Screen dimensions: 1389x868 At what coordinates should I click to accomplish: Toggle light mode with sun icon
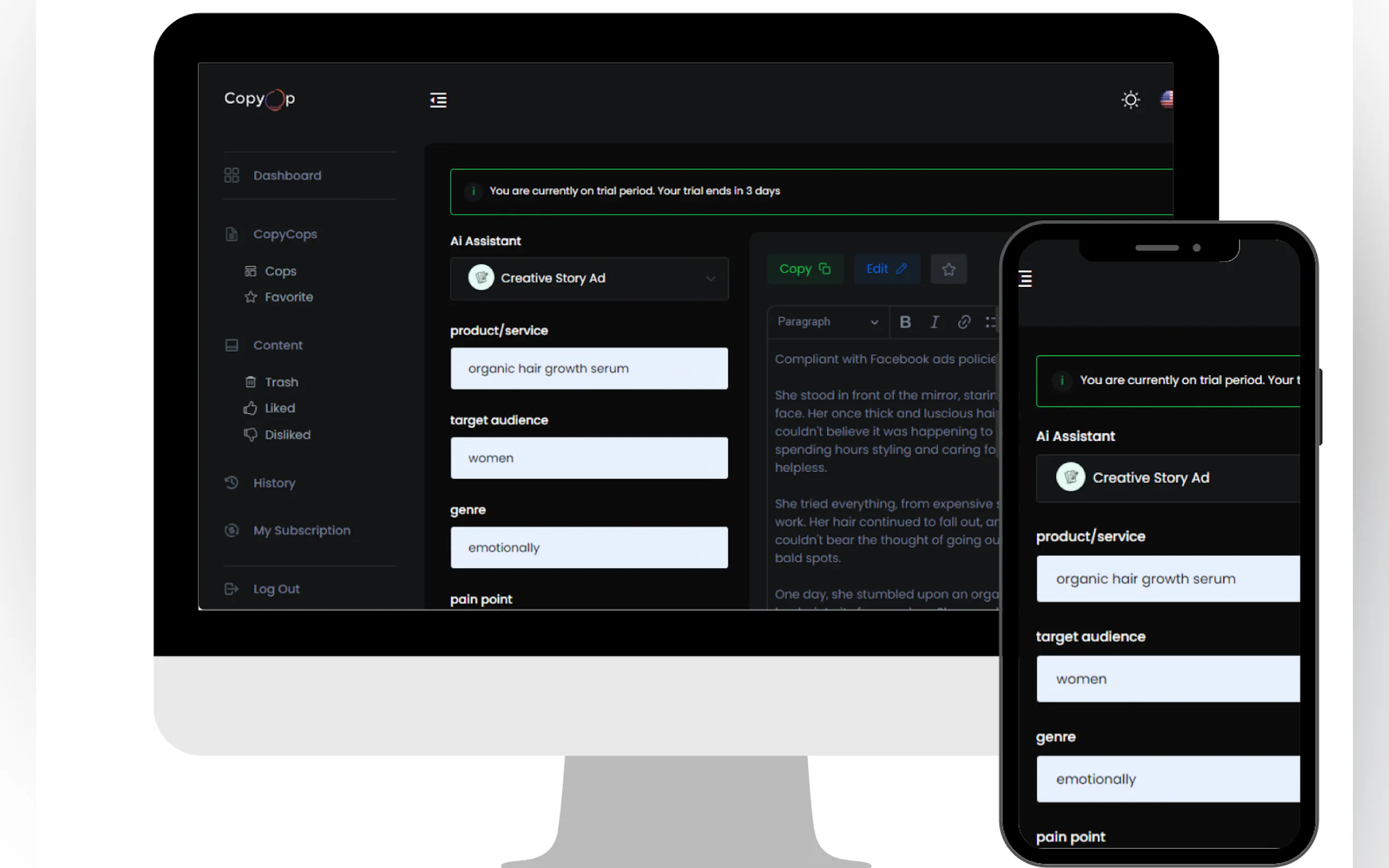(1130, 100)
